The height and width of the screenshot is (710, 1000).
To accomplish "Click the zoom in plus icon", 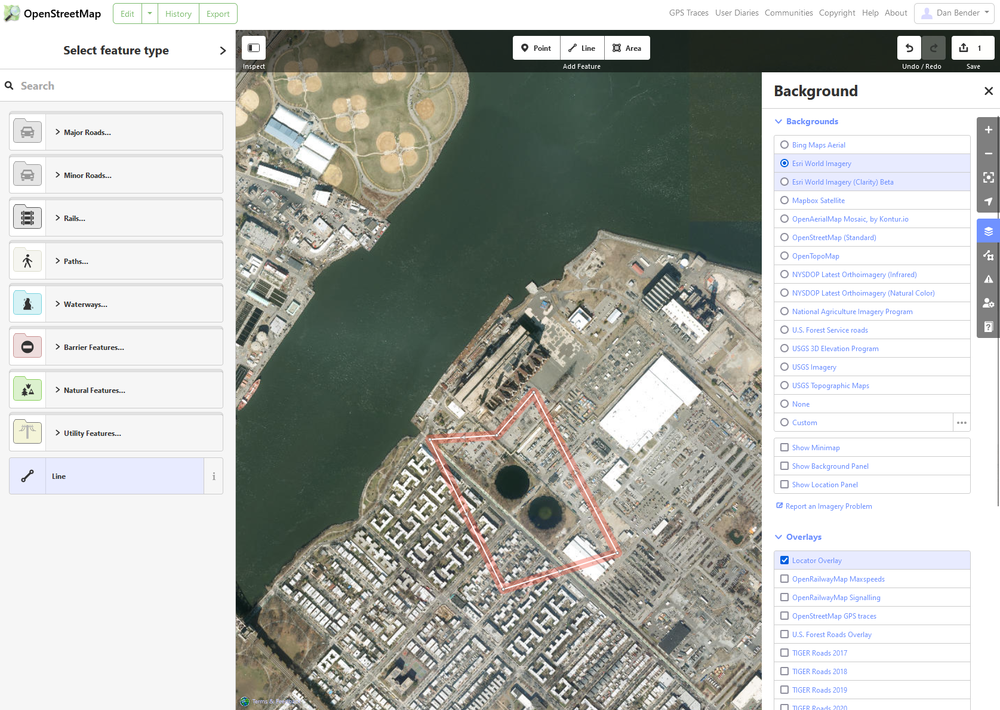I will [988, 130].
